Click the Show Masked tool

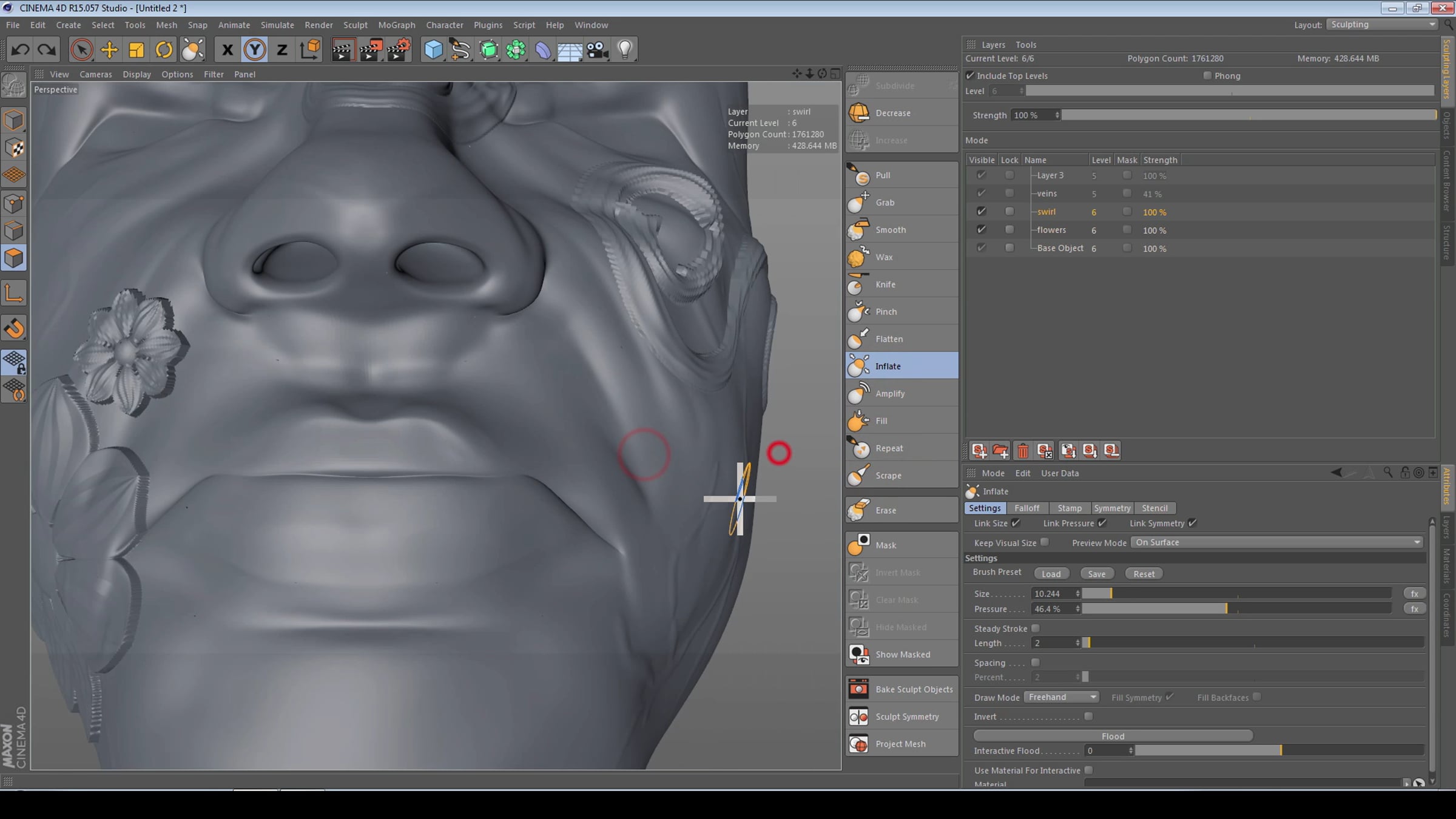click(x=902, y=655)
